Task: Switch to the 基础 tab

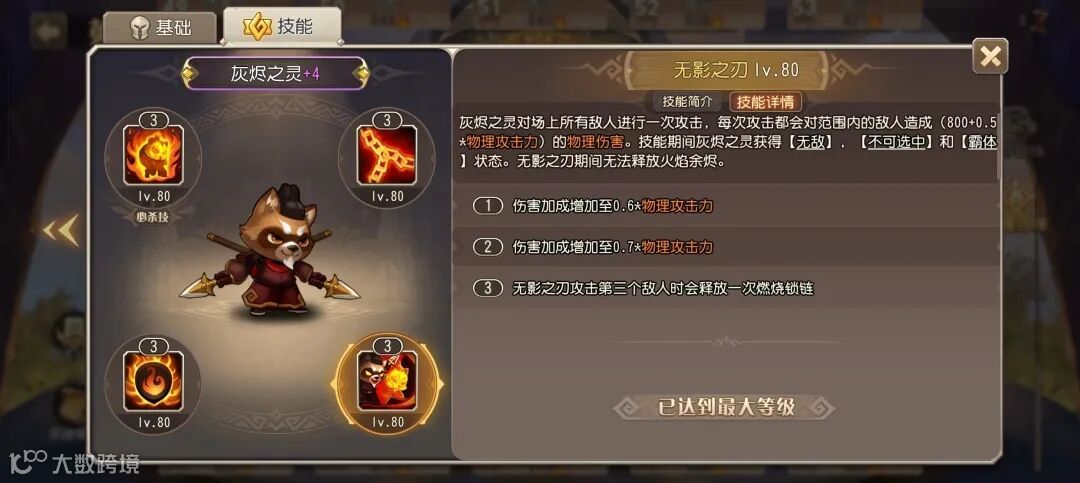Action: [160, 28]
